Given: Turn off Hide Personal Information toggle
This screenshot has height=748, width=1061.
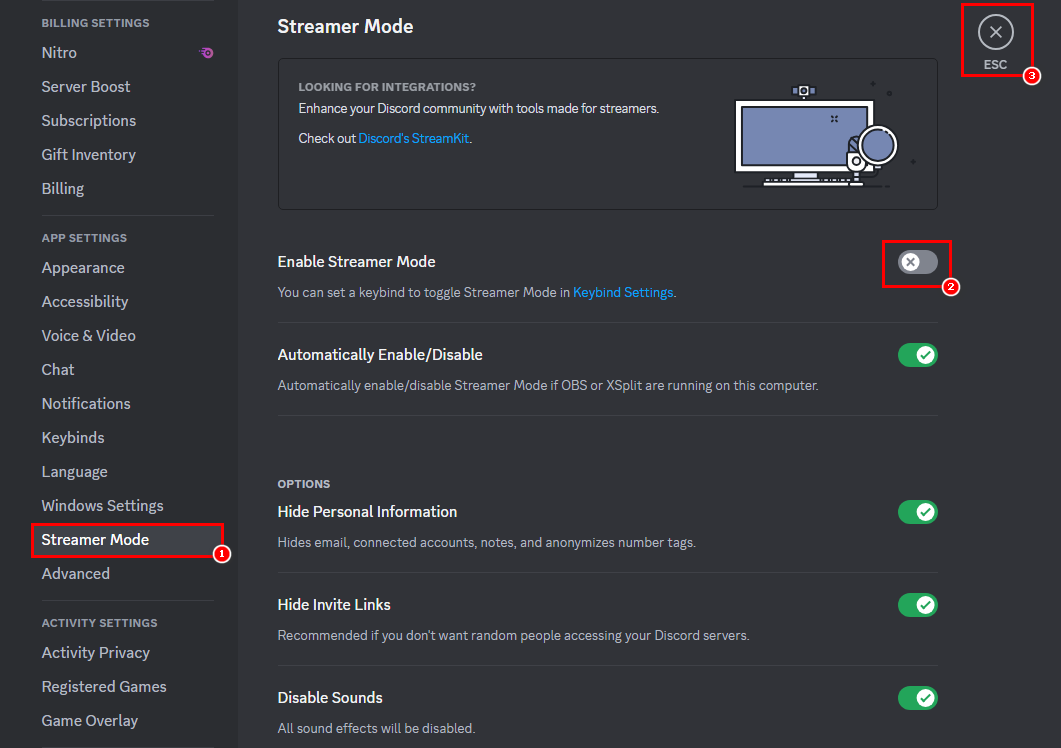Looking at the screenshot, I should (917, 512).
